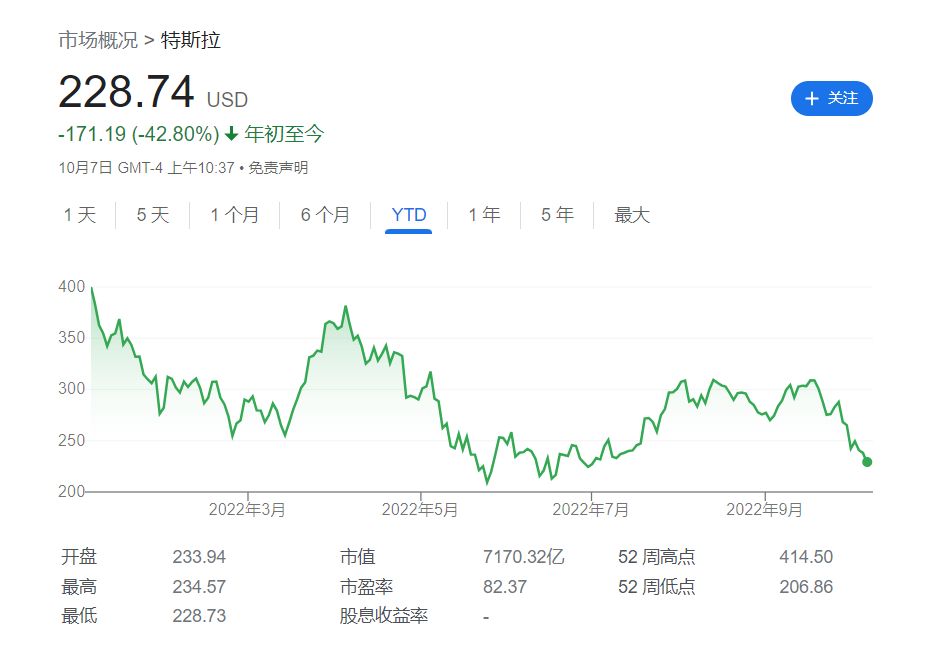Viewport: 939px width, 649px height.
Task: Select the 5 天 time range tab
Action: [x=153, y=215]
